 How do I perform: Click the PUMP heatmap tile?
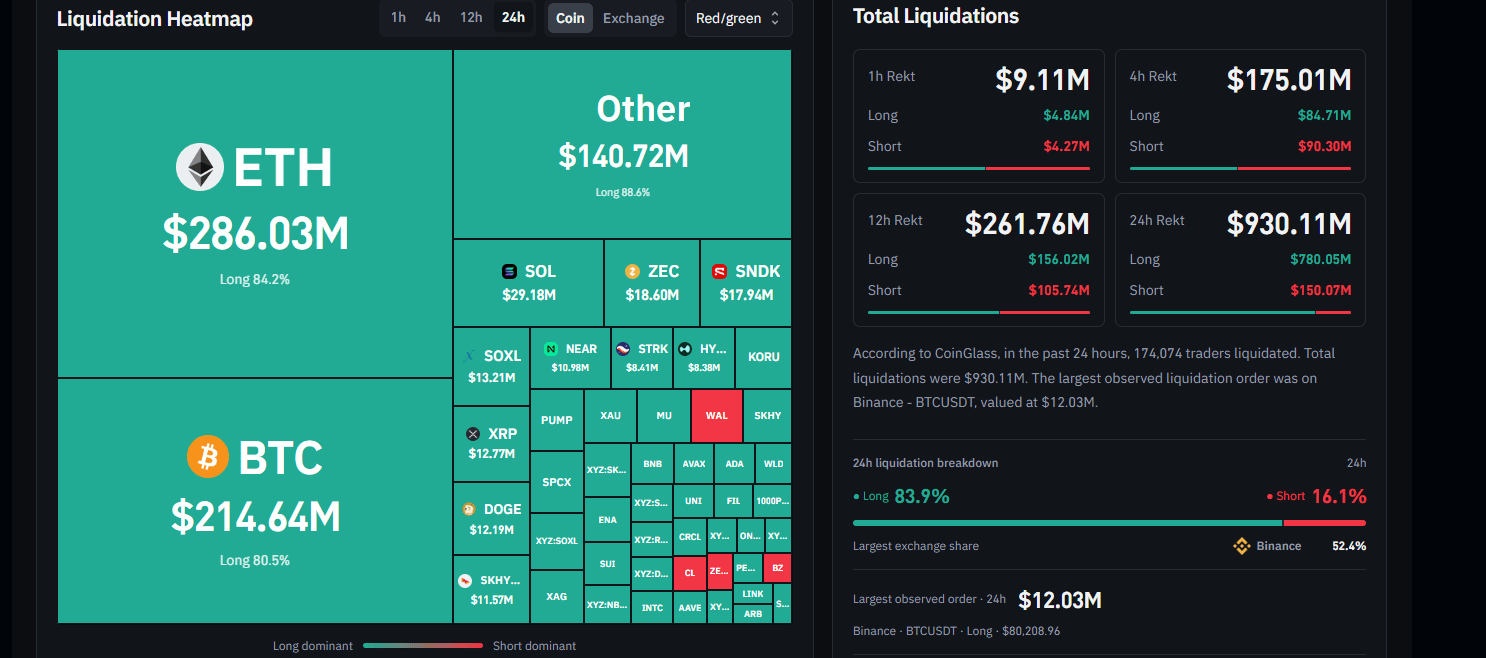tap(557, 420)
